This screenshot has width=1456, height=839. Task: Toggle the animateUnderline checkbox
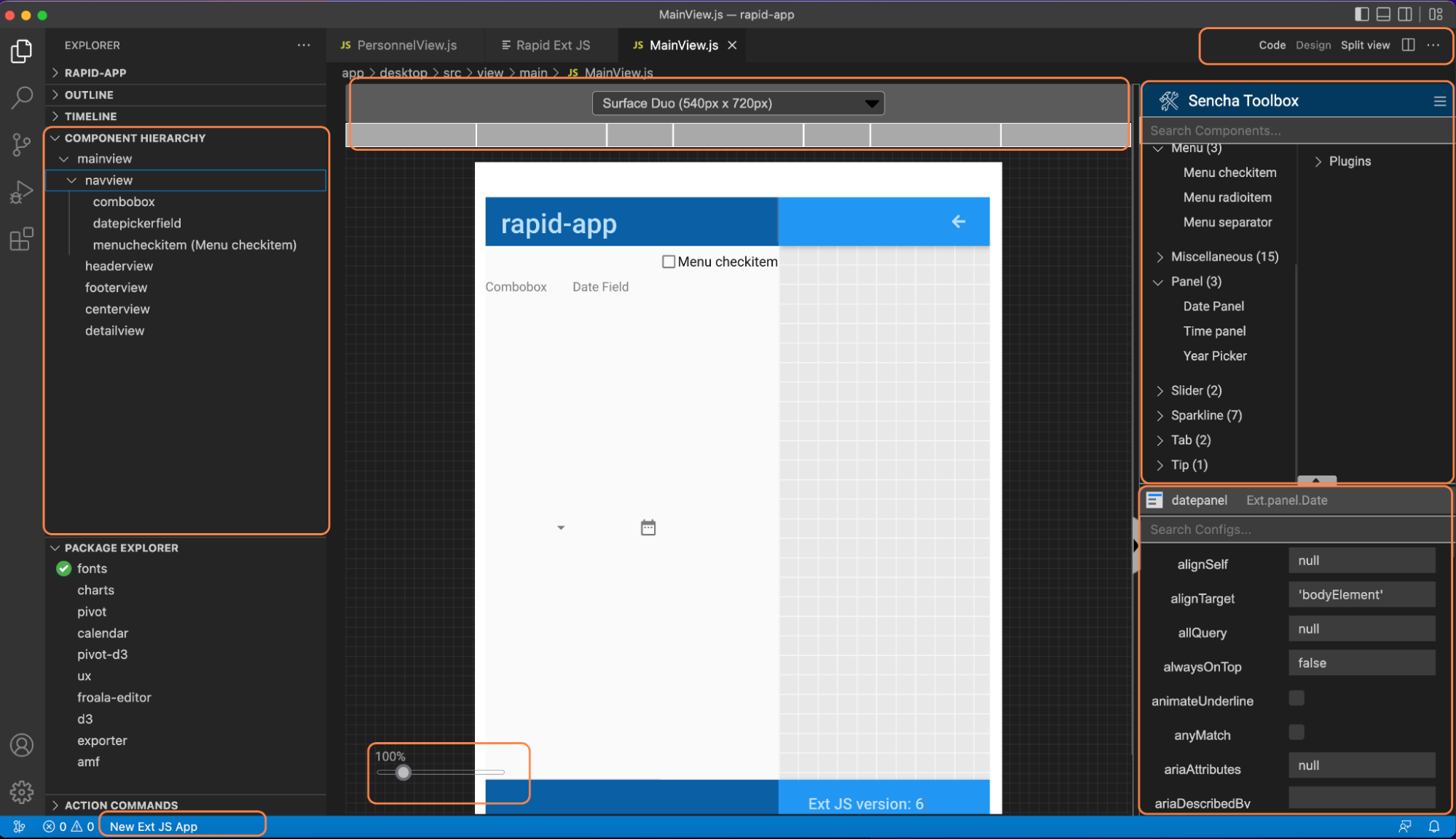click(1296, 698)
